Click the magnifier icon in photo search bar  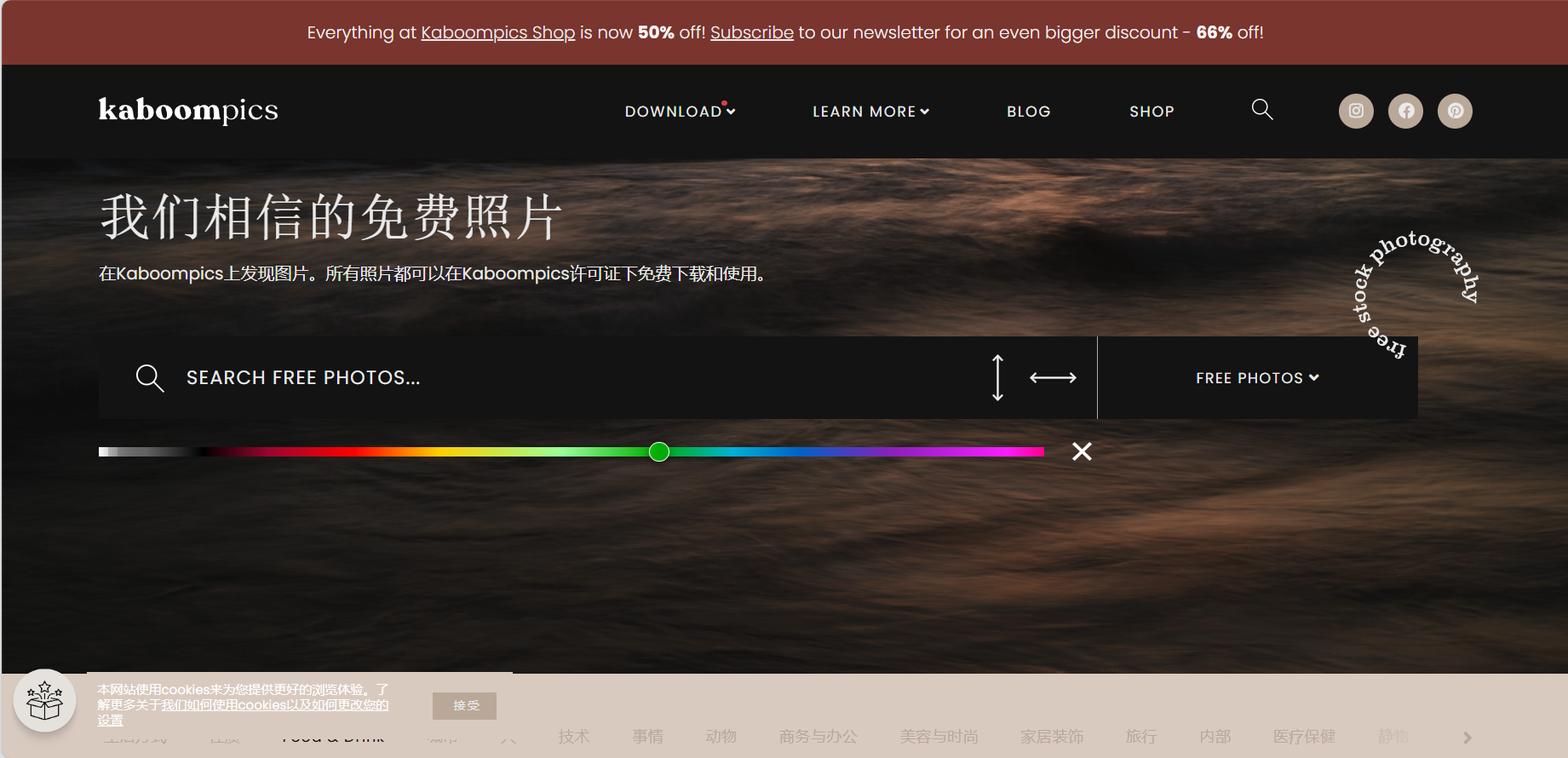coord(150,377)
